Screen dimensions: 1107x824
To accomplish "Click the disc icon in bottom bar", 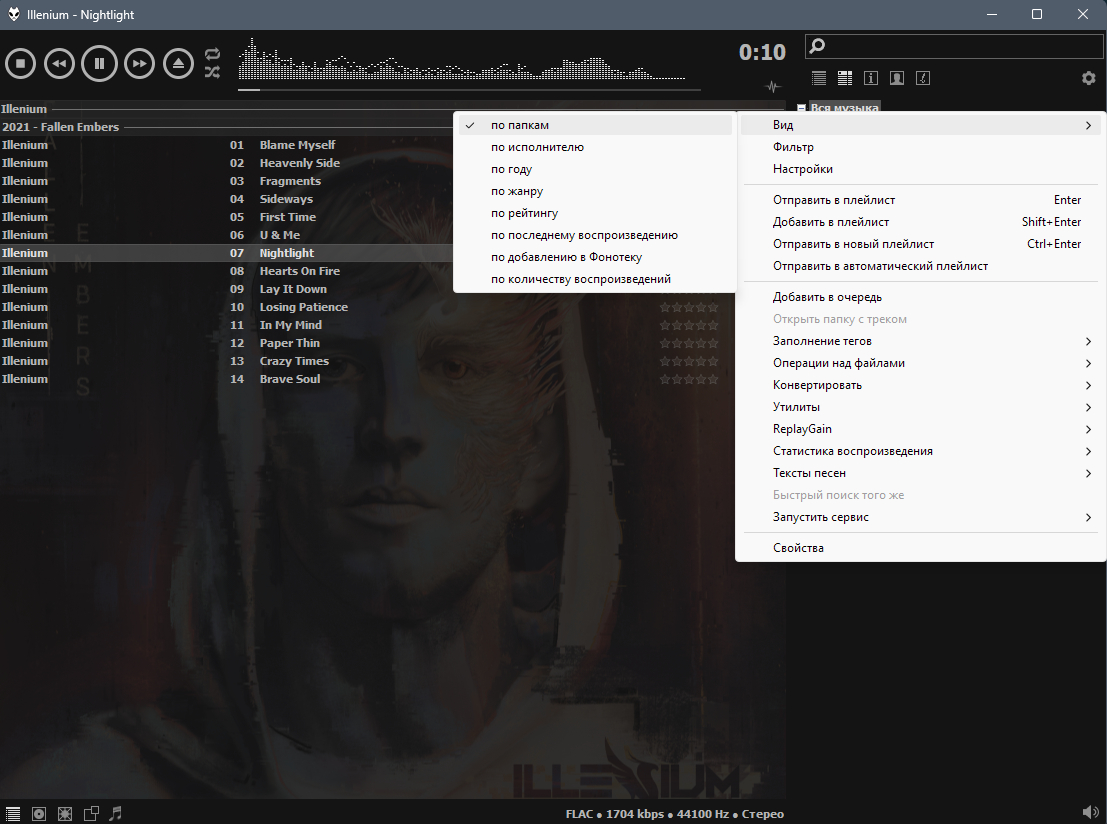I will [x=39, y=814].
